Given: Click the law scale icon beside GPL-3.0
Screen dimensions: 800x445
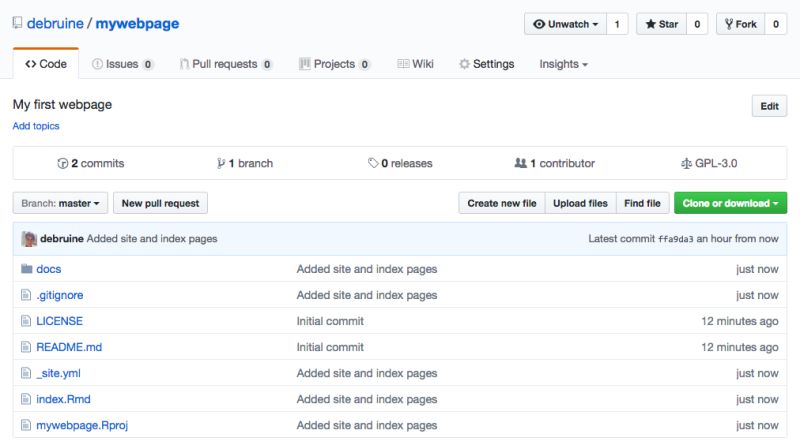Looking at the screenshot, I should 686,163.
